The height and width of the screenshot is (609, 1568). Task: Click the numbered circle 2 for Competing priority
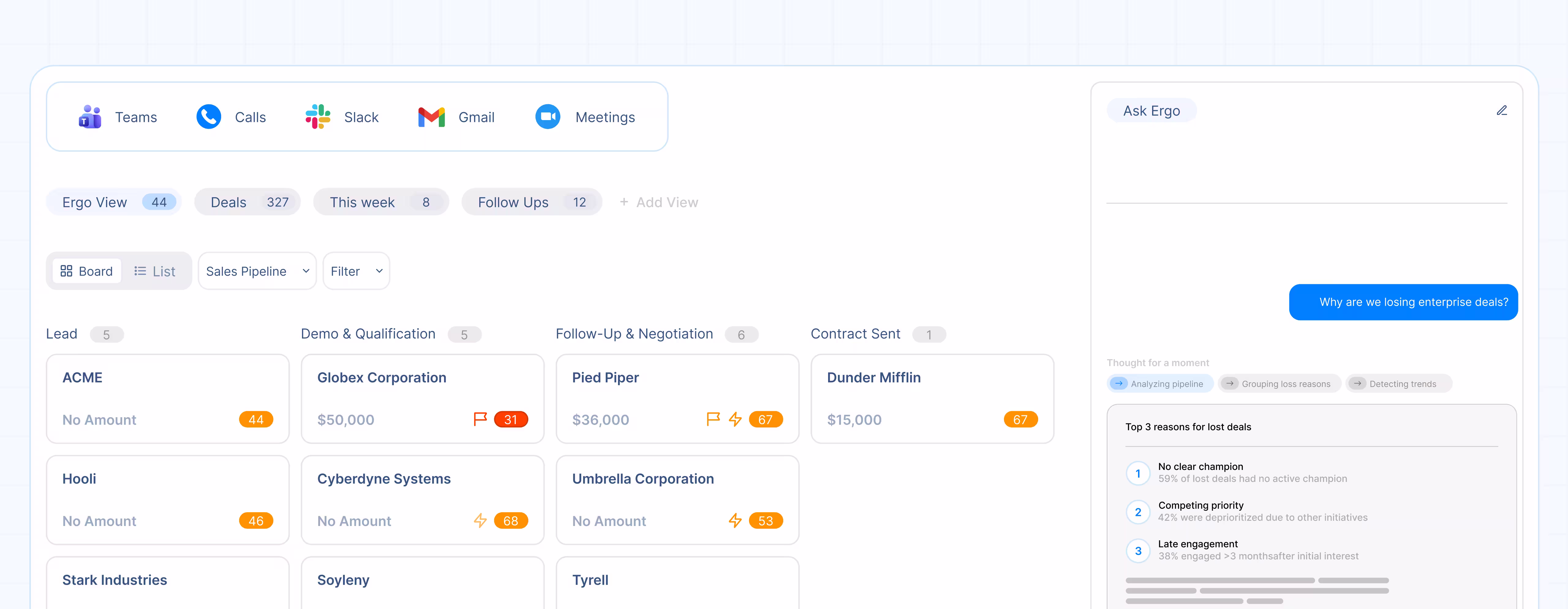1138,512
